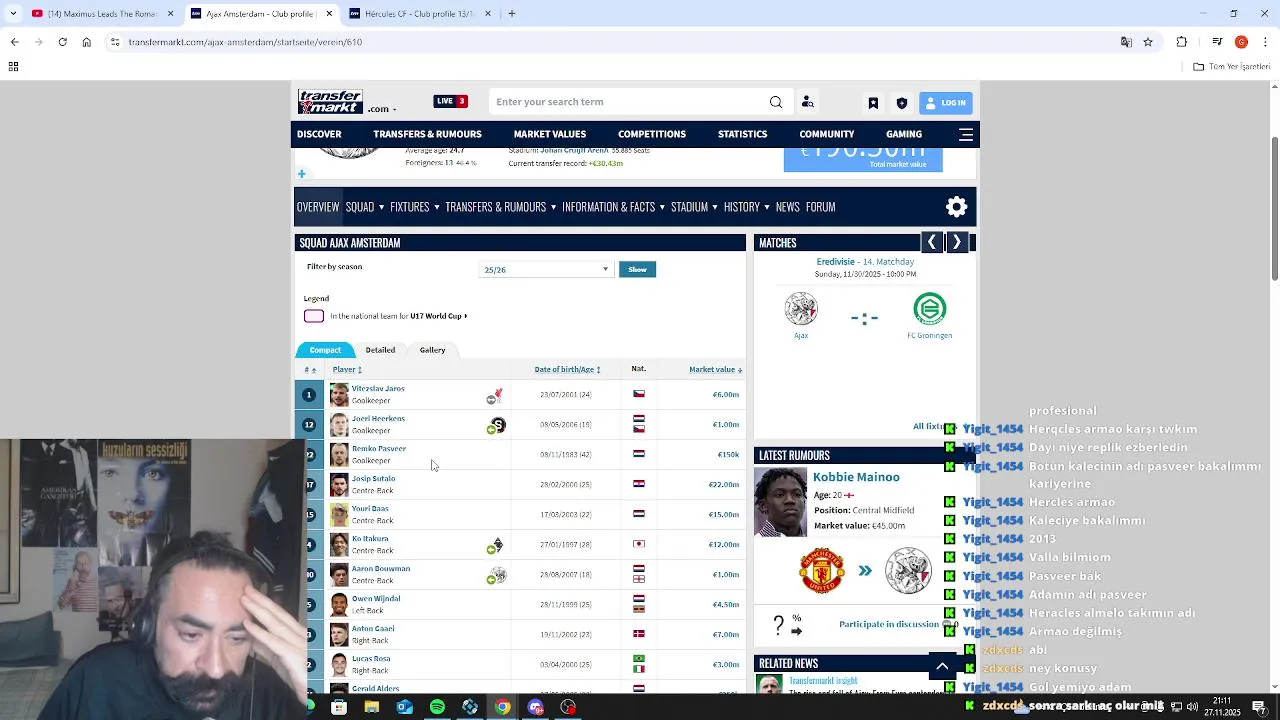Open the GAMING main menu
Viewport: 1280px width, 720px height.
tap(904, 134)
